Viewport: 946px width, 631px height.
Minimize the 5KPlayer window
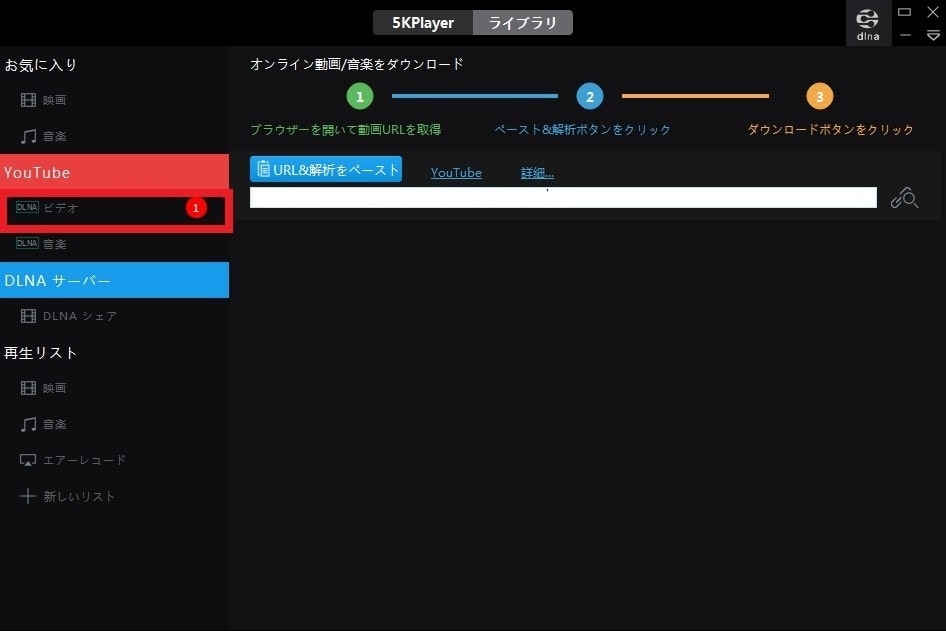pos(905,36)
